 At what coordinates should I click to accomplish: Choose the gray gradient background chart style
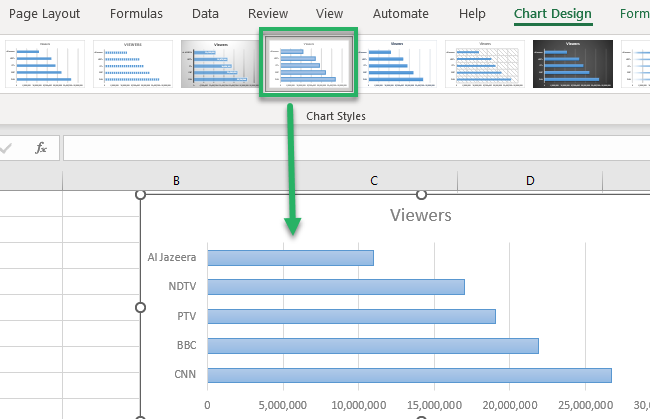(x=219, y=63)
